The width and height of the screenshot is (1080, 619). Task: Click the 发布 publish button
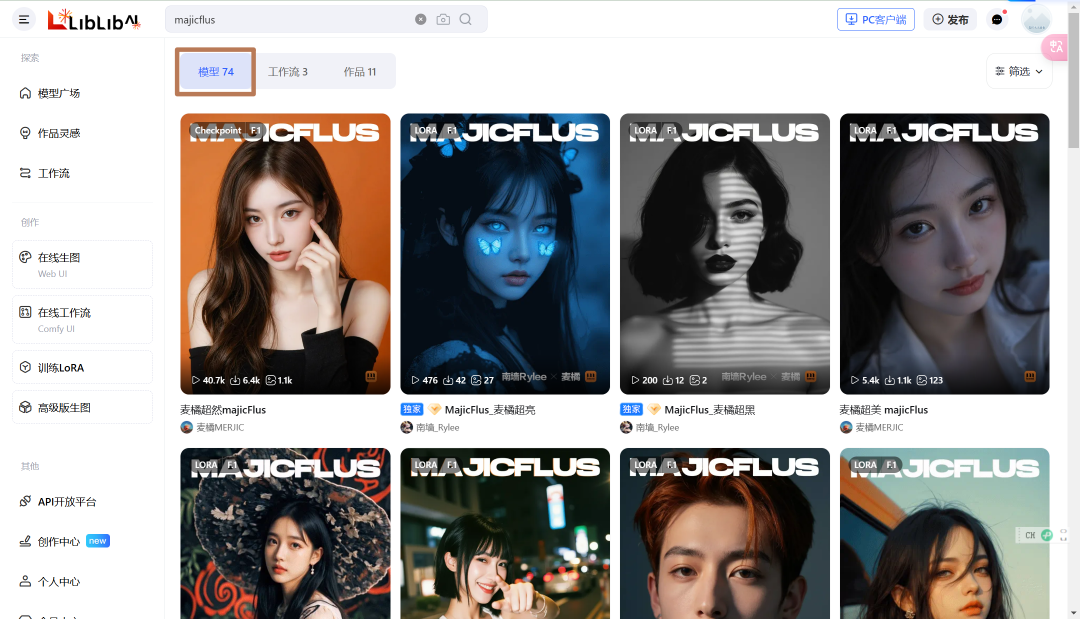950,19
